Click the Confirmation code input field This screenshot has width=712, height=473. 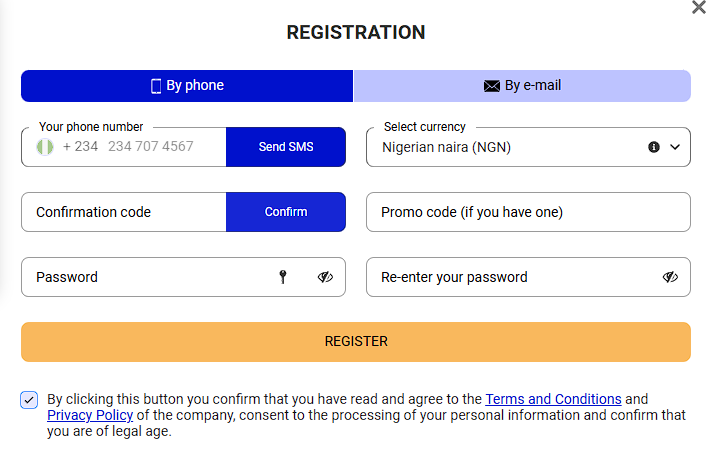124,212
